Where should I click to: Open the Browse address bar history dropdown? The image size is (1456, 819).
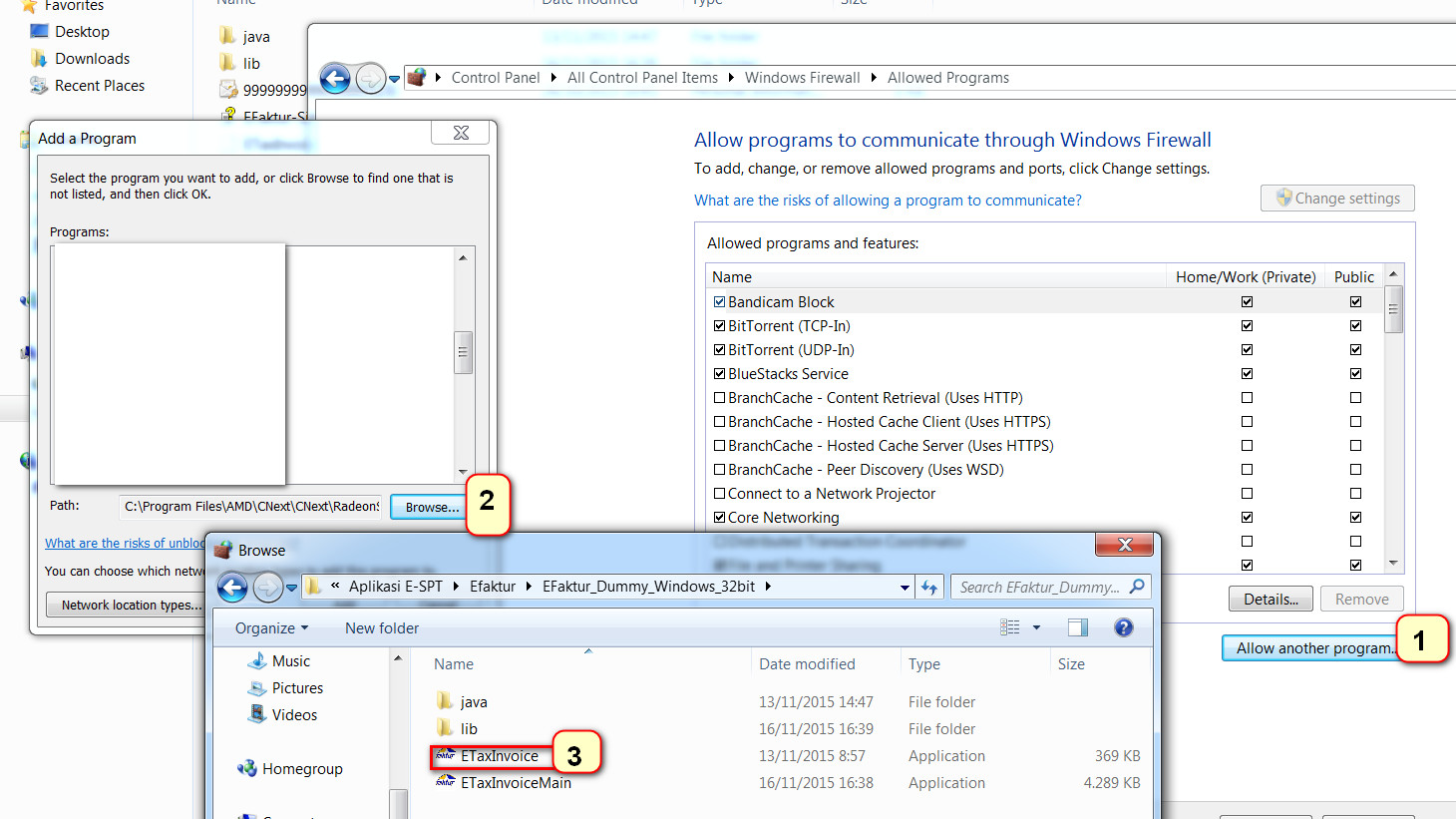tap(905, 588)
